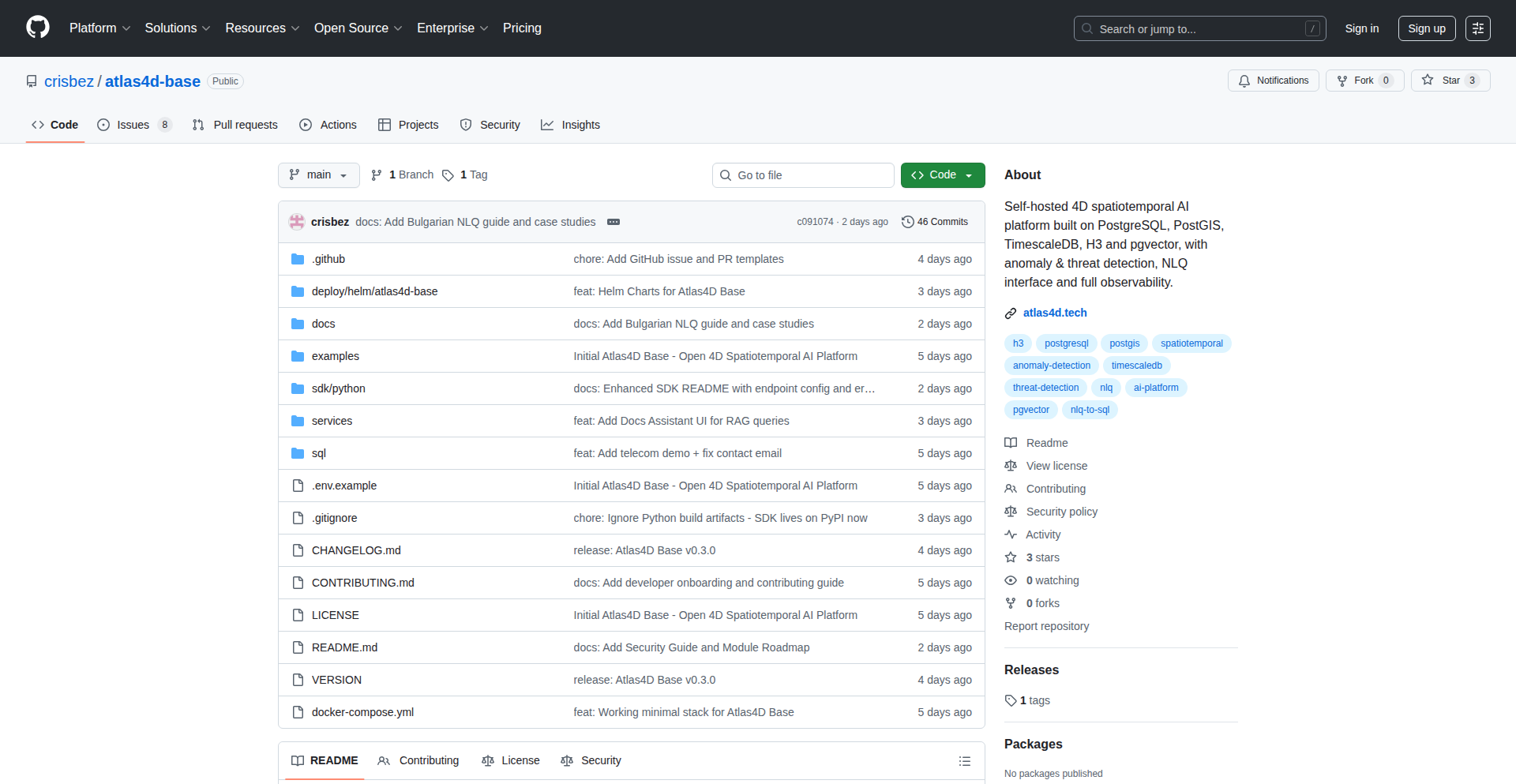The height and width of the screenshot is (784, 1516).
Task: Switch to the Contributing tab below the file list
Action: pyautogui.click(x=418, y=761)
